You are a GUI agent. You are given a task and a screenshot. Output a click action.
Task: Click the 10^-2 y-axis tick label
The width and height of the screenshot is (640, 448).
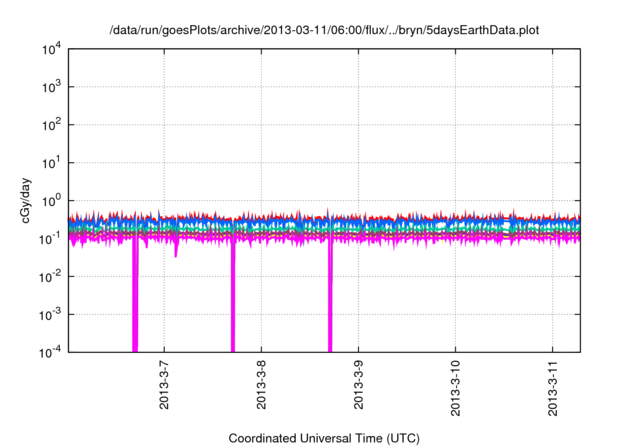50,277
